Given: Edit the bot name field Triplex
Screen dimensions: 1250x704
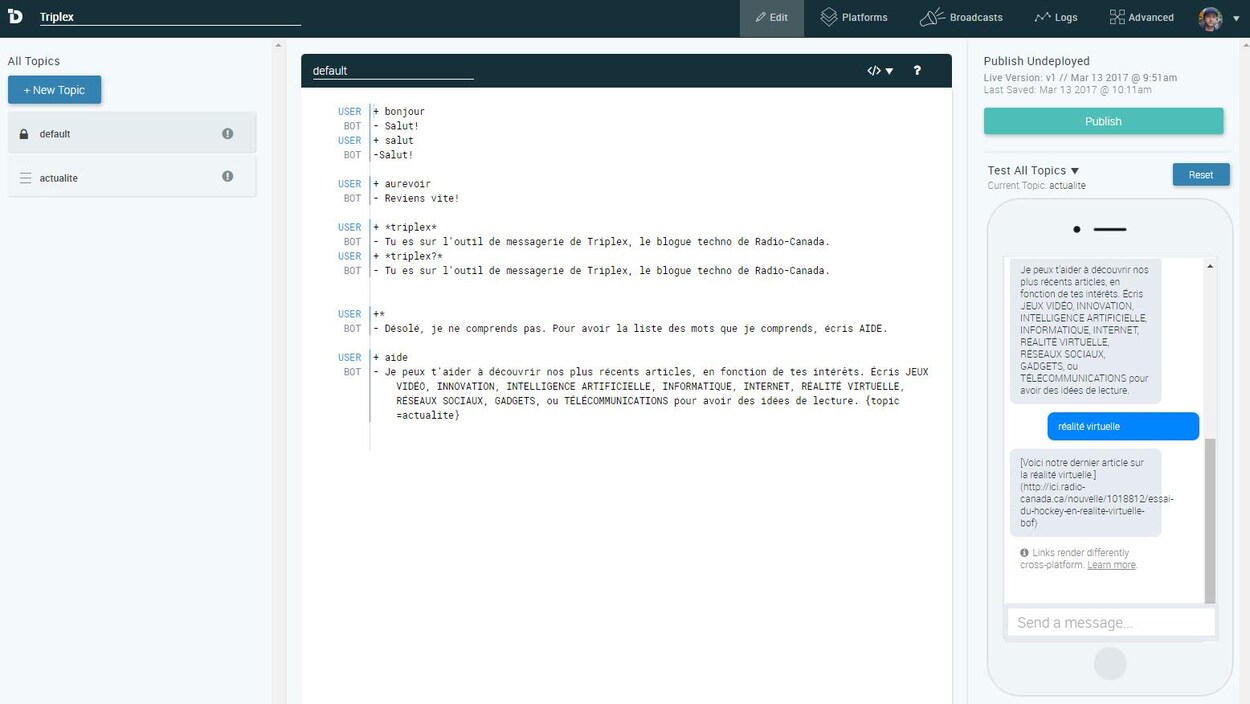Looking at the screenshot, I should 170,17.
